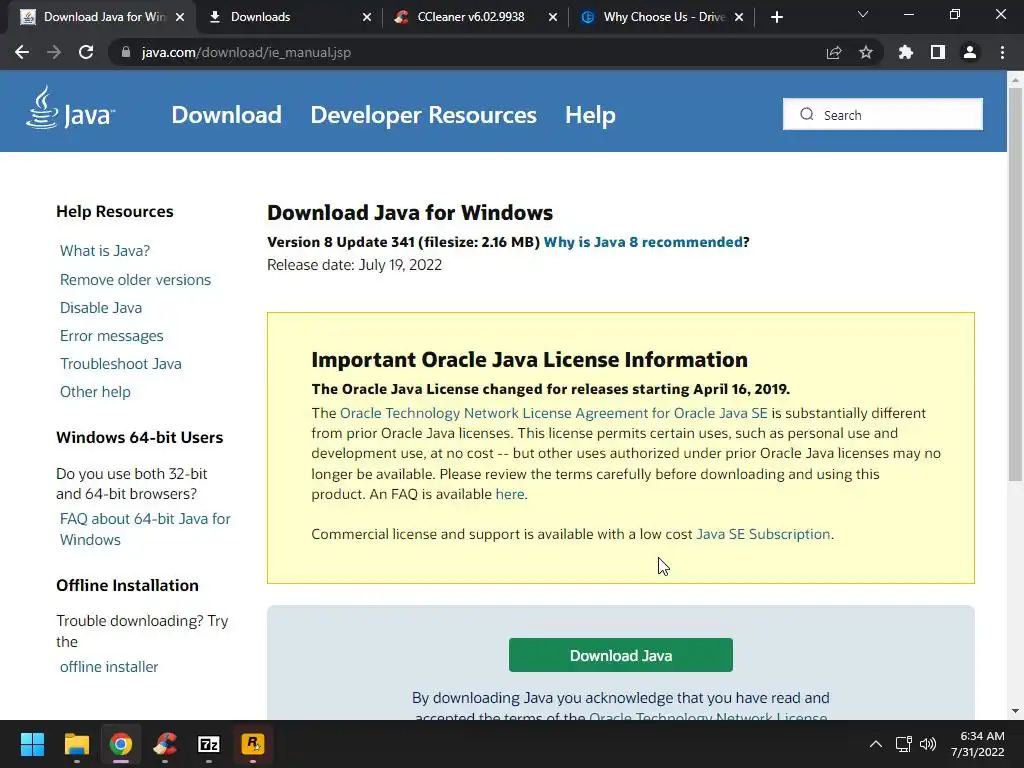This screenshot has width=1024, height=768.
Task: Open the Chrome profile avatar icon
Action: click(970, 52)
